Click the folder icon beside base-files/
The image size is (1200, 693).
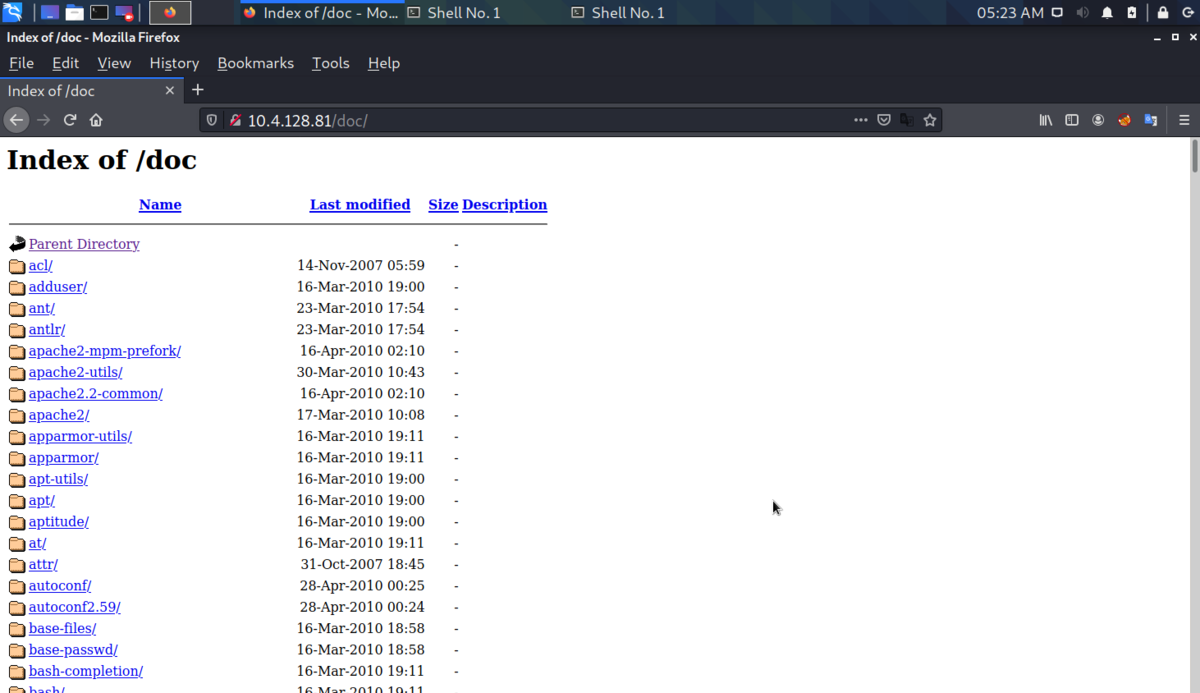coord(17,629)
